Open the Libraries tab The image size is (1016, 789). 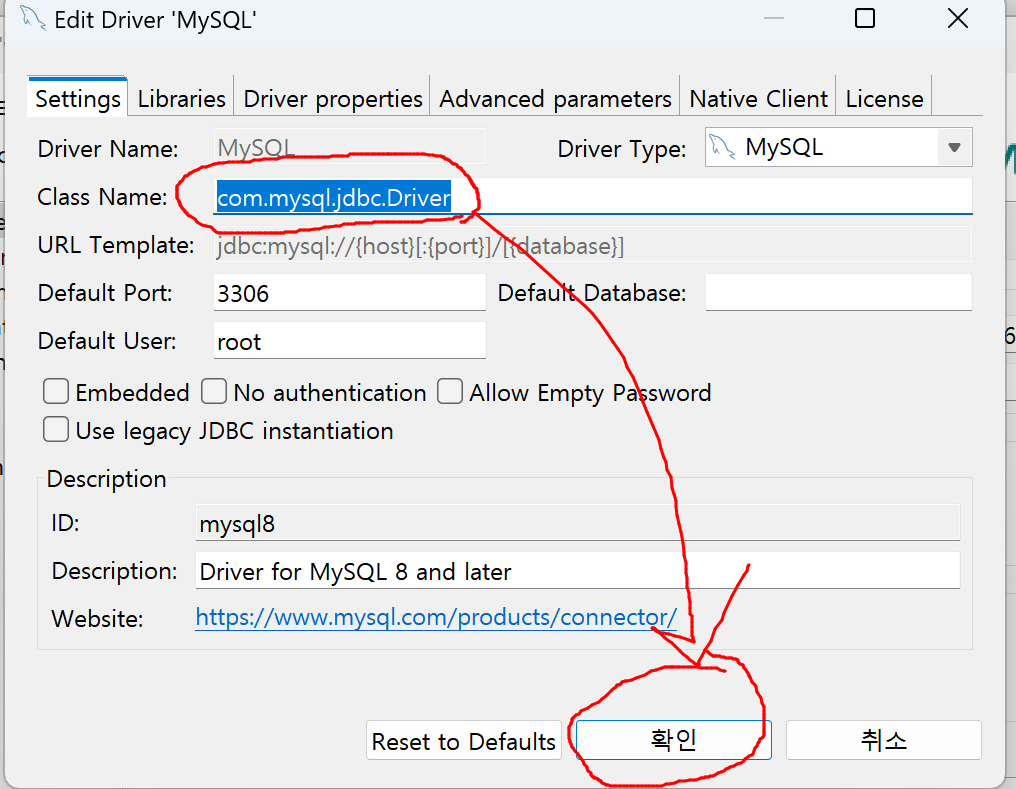tap(181, 98)
